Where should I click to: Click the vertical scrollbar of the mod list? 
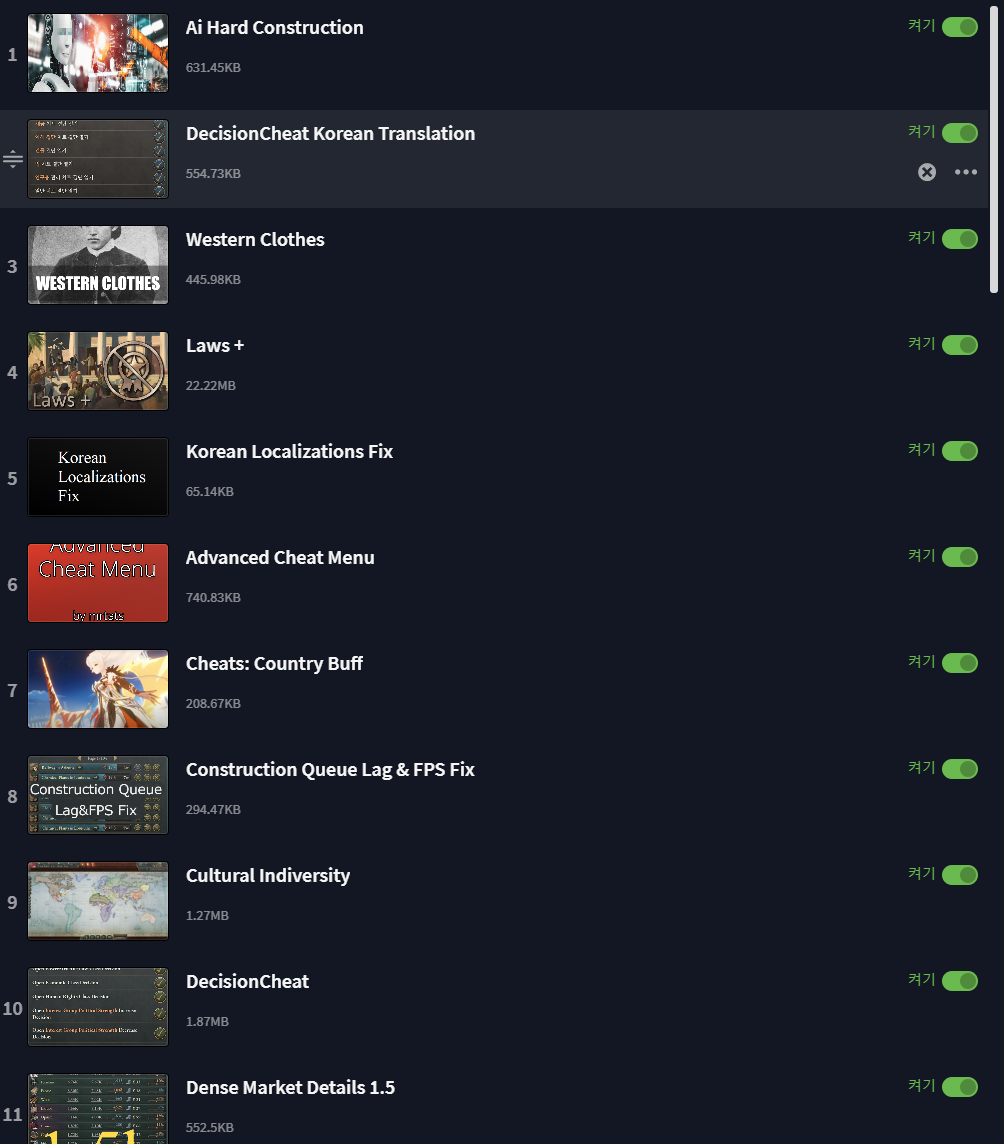coord(994,150)
